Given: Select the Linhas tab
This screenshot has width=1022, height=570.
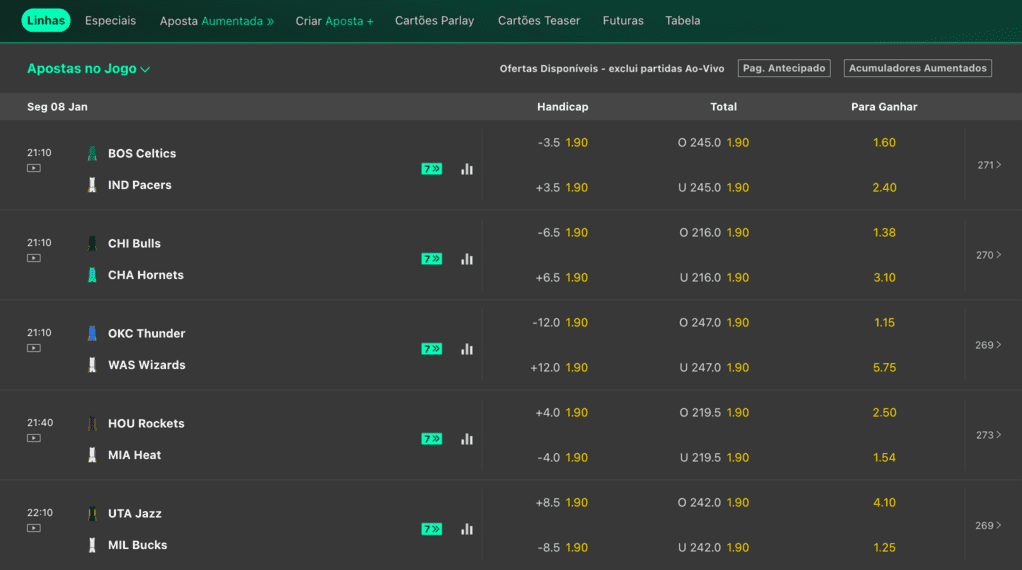Looking at the screenshot, I should 46,20.
